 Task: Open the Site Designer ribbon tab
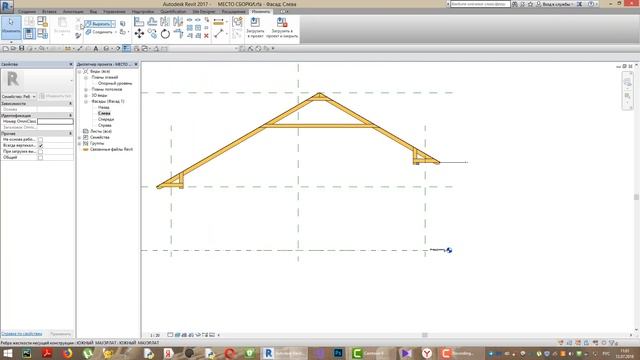click(x=204, y=12)
